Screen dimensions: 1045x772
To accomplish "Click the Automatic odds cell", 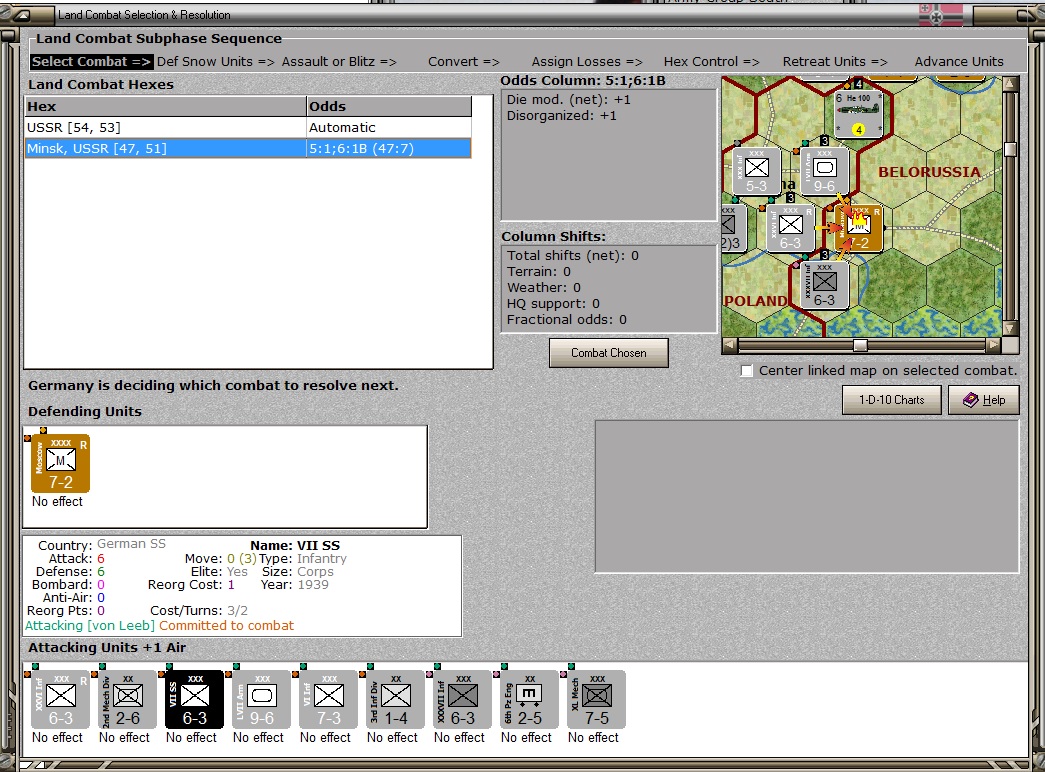I will [x=389, y=127].
